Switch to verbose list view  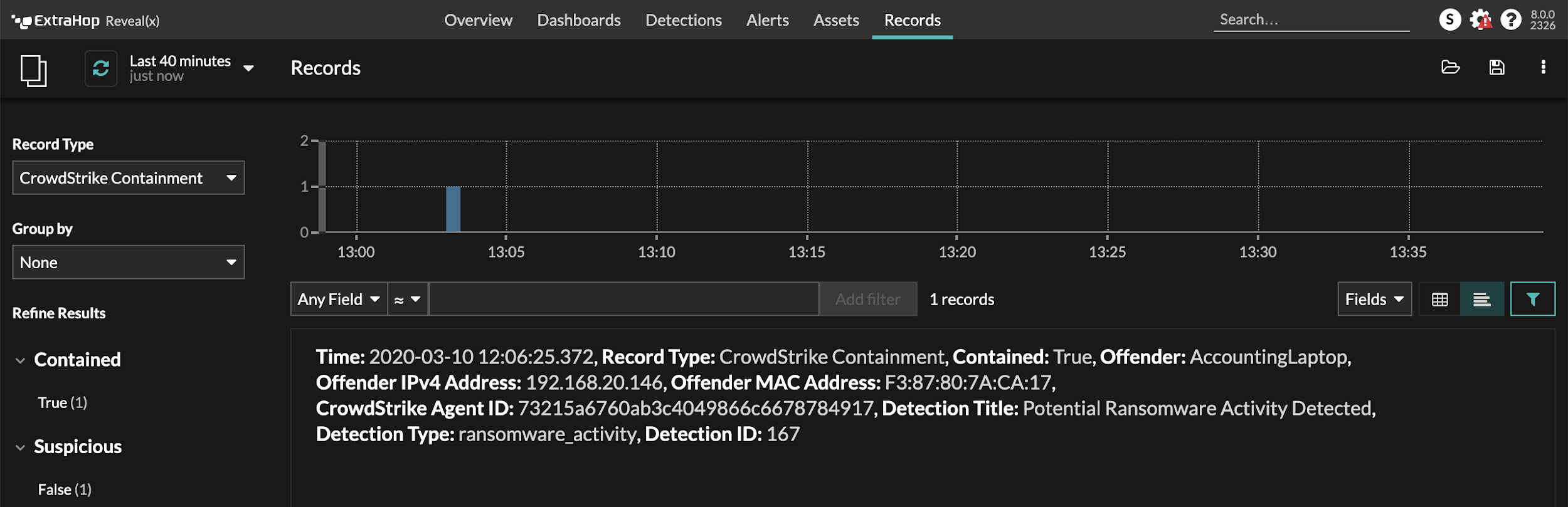tap(1481, 300)
